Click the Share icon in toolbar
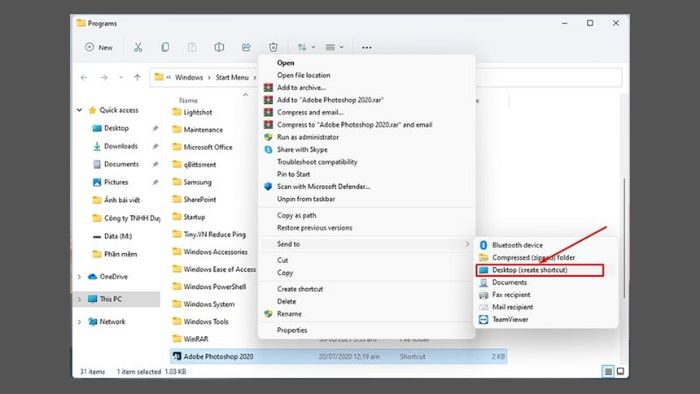700x394 pixels. pos(246,47)
